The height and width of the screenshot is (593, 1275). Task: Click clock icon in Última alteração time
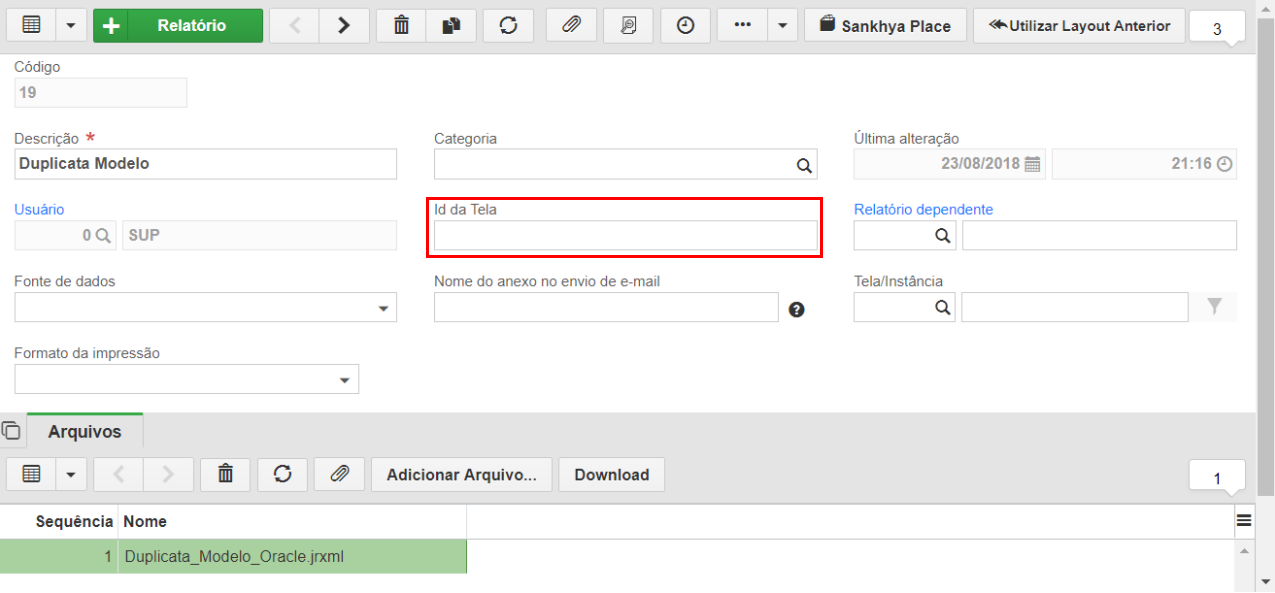(x=1224, y=164)
